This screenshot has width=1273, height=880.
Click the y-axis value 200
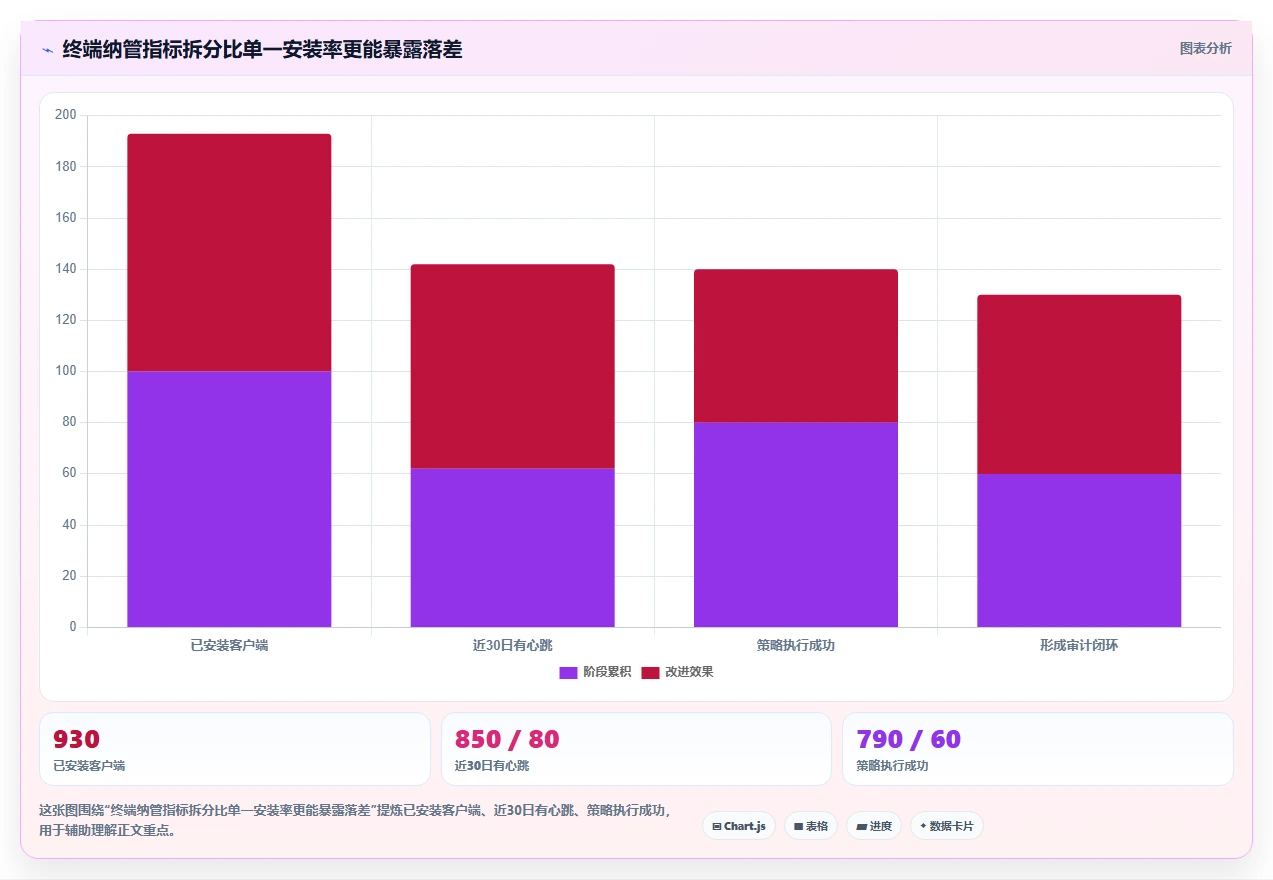point(66,115)
